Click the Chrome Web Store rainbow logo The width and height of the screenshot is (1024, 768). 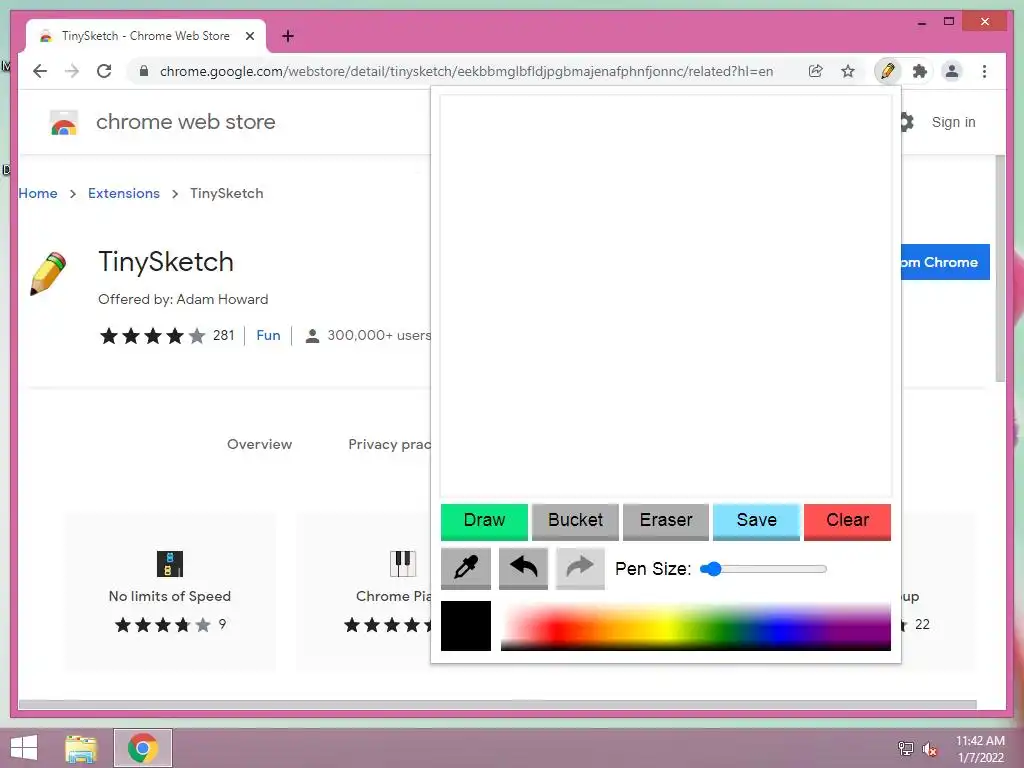[x=64, y=122]
